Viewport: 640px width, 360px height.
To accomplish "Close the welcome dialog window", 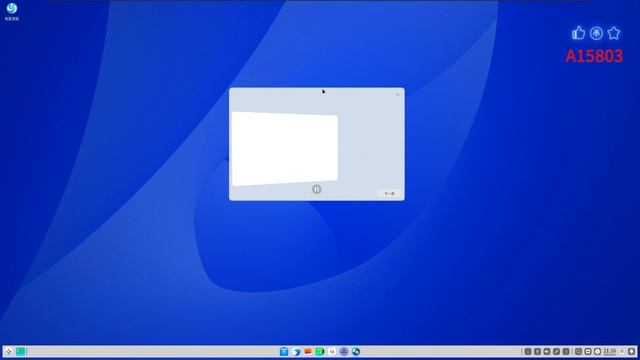I will click(398, 94).
